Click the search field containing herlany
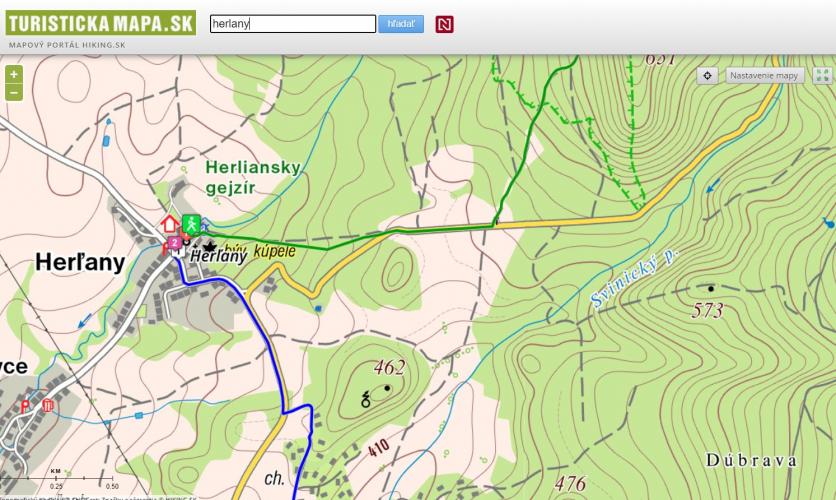 click(x=292, y=24)
